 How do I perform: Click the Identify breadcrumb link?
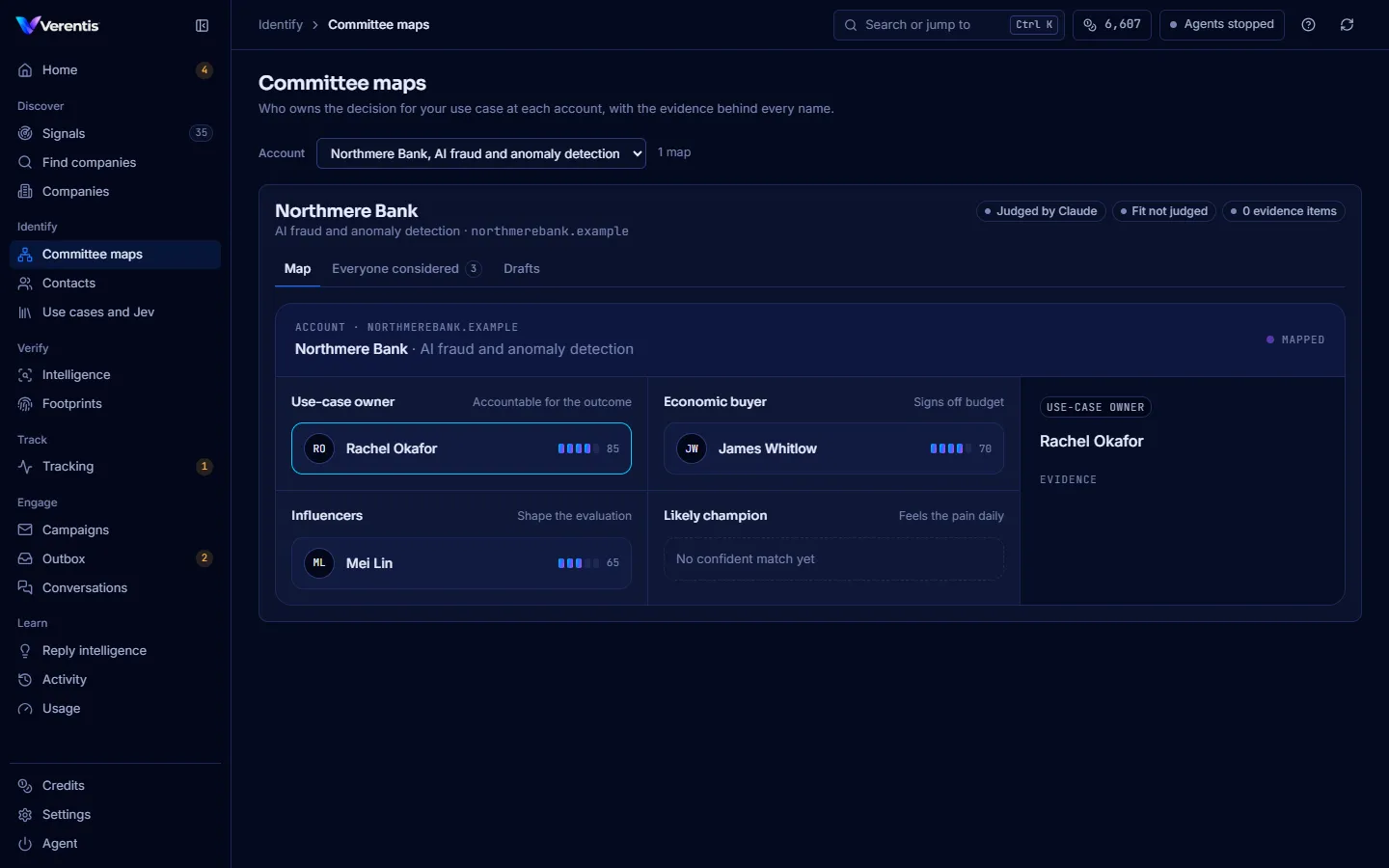[281, 25]
